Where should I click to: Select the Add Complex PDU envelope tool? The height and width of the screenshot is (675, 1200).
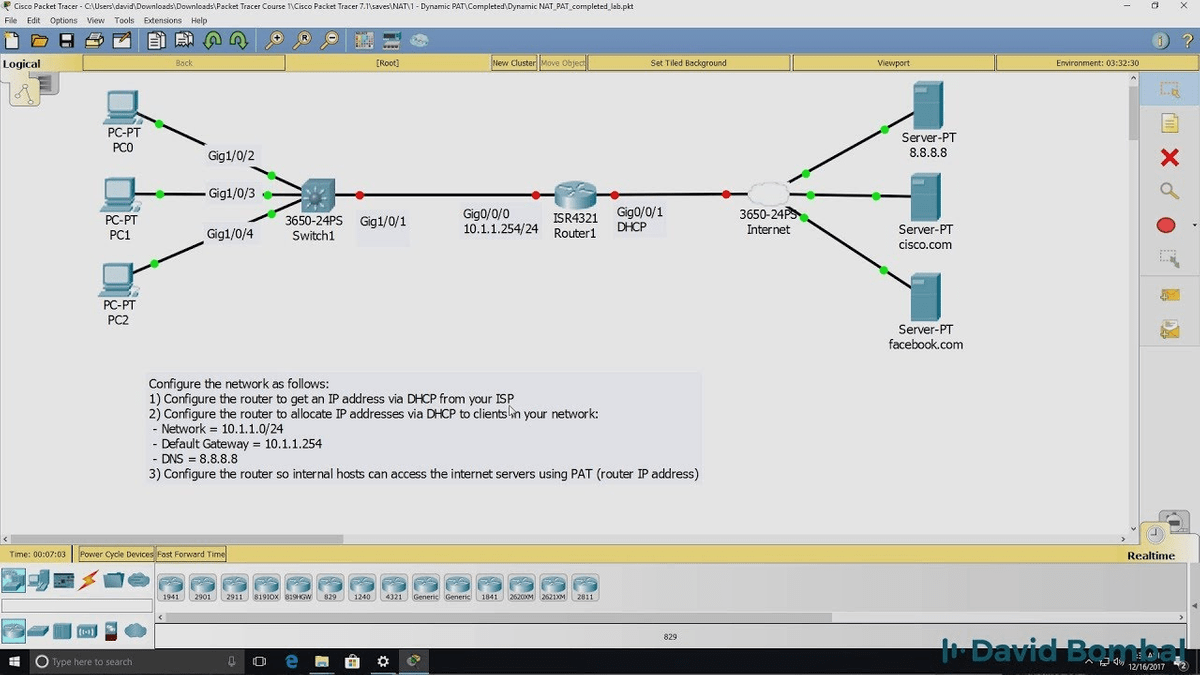coord(1169,328)
